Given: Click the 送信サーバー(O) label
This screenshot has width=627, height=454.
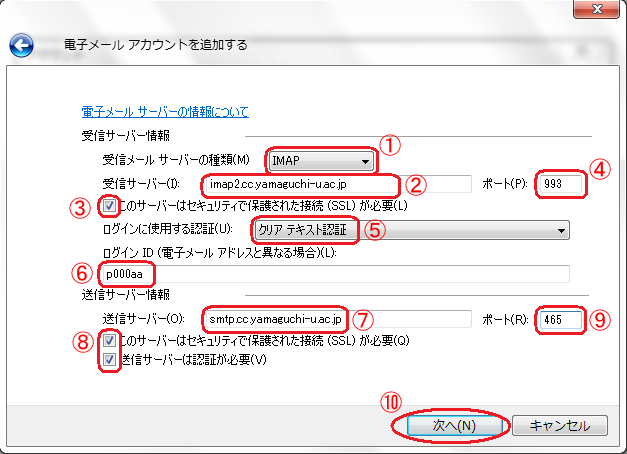Looking at the screenshot, I should click(144, 319).
